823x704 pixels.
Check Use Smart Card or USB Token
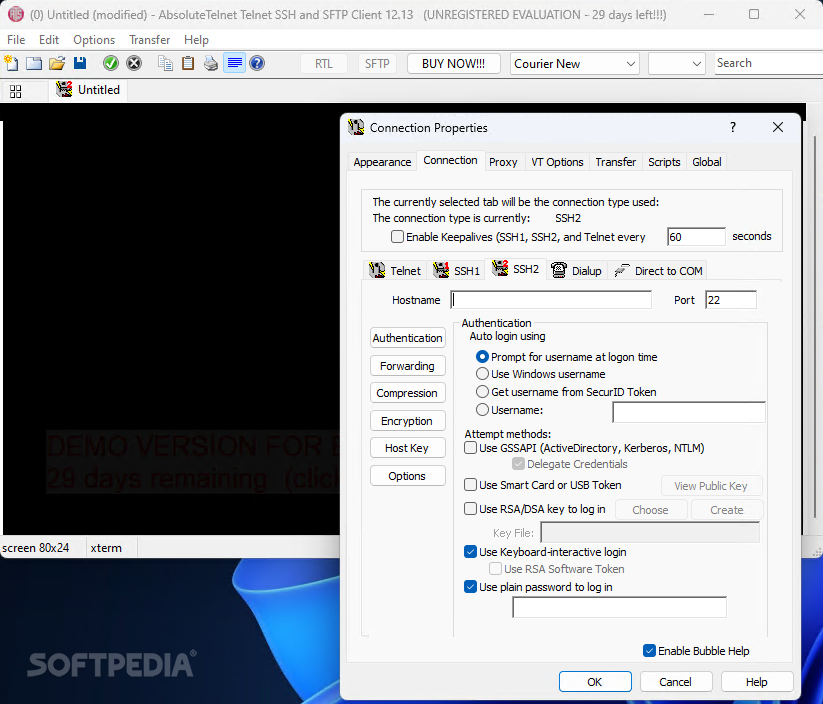pos(470,485)
